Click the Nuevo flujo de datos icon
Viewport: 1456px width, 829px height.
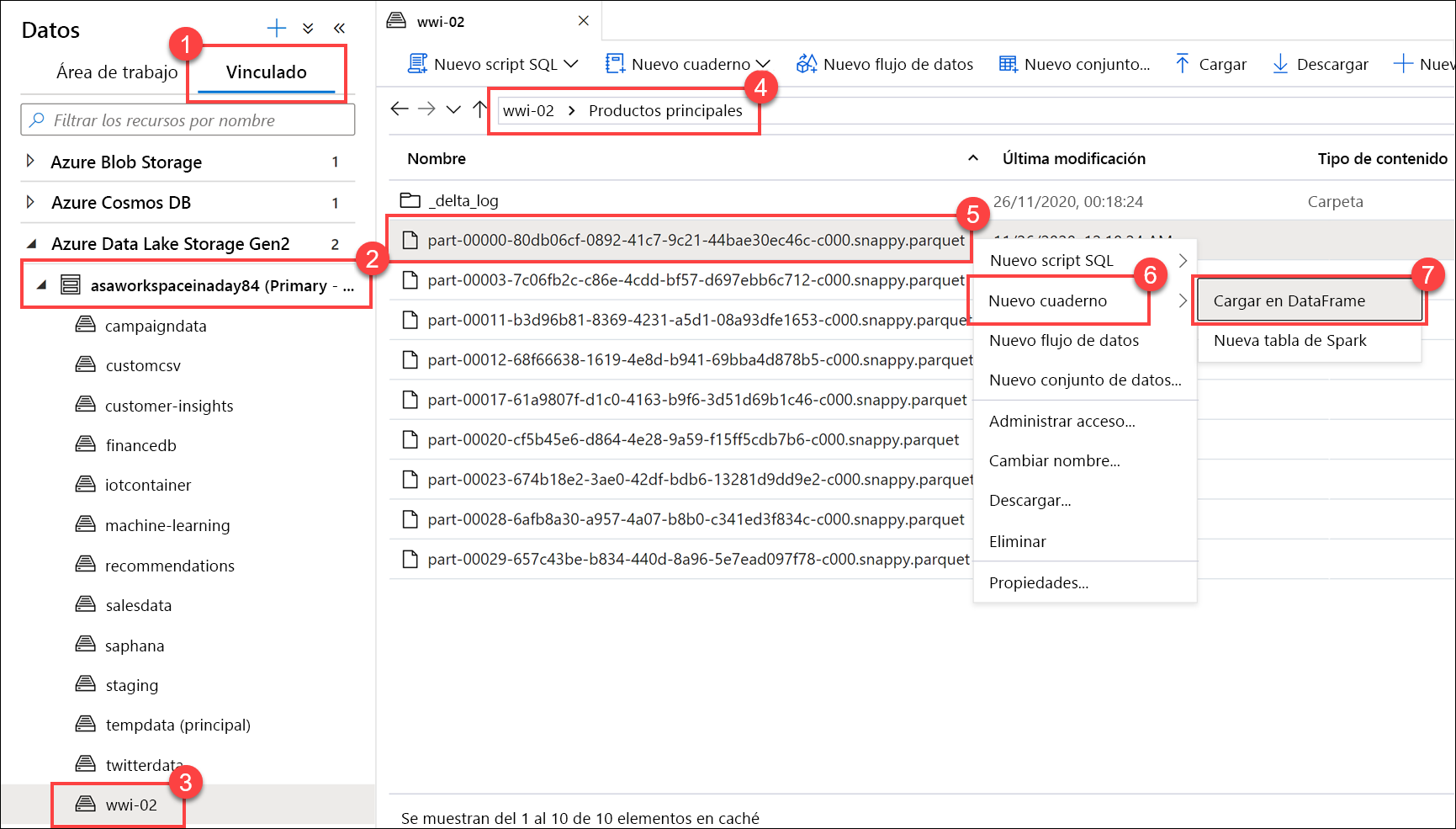807,64
